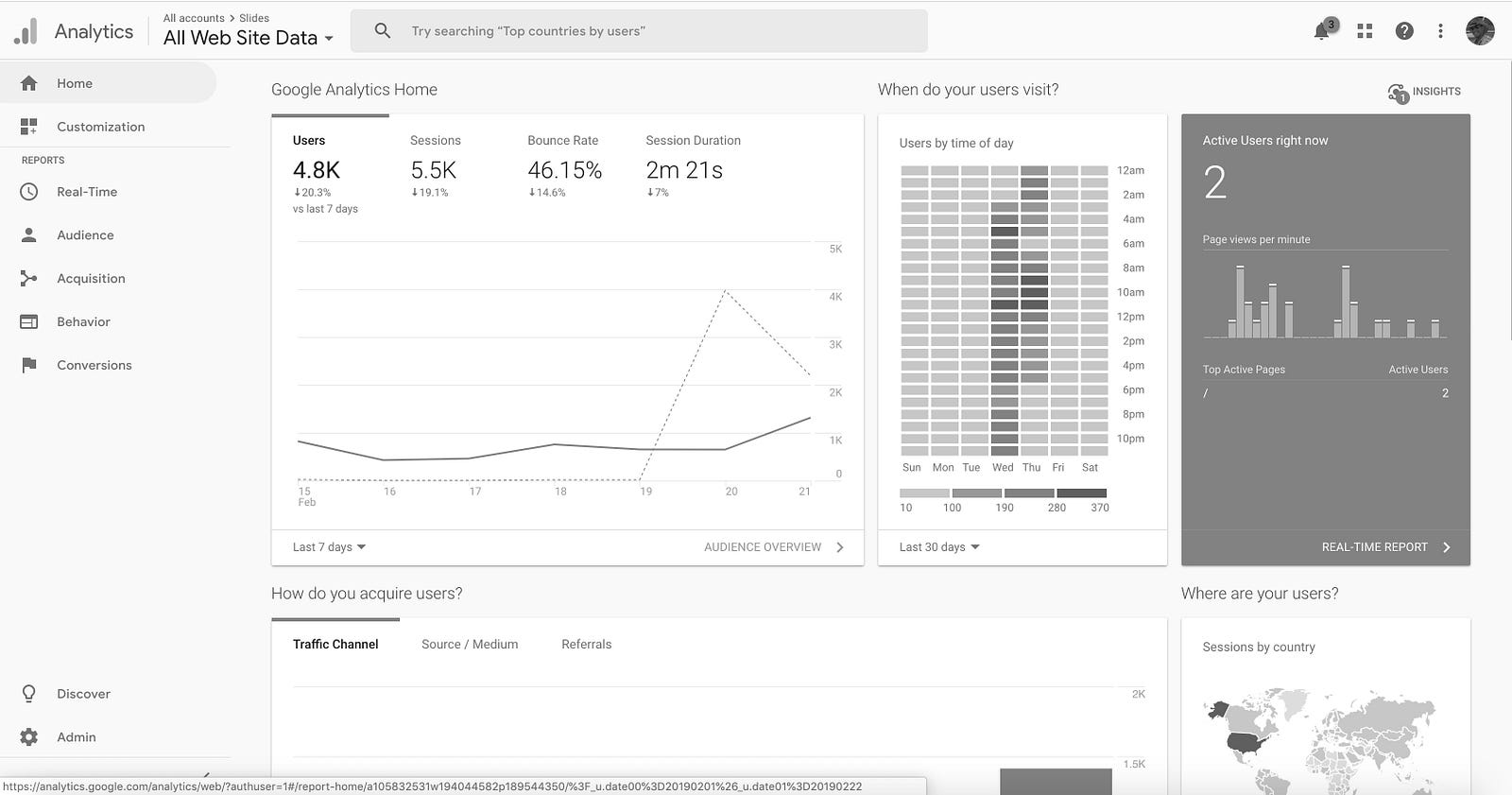Viewport: 1512px width, 795px height.
Task: Open the AUDIENCE OVERVIEW link
Action: point(763,547)
